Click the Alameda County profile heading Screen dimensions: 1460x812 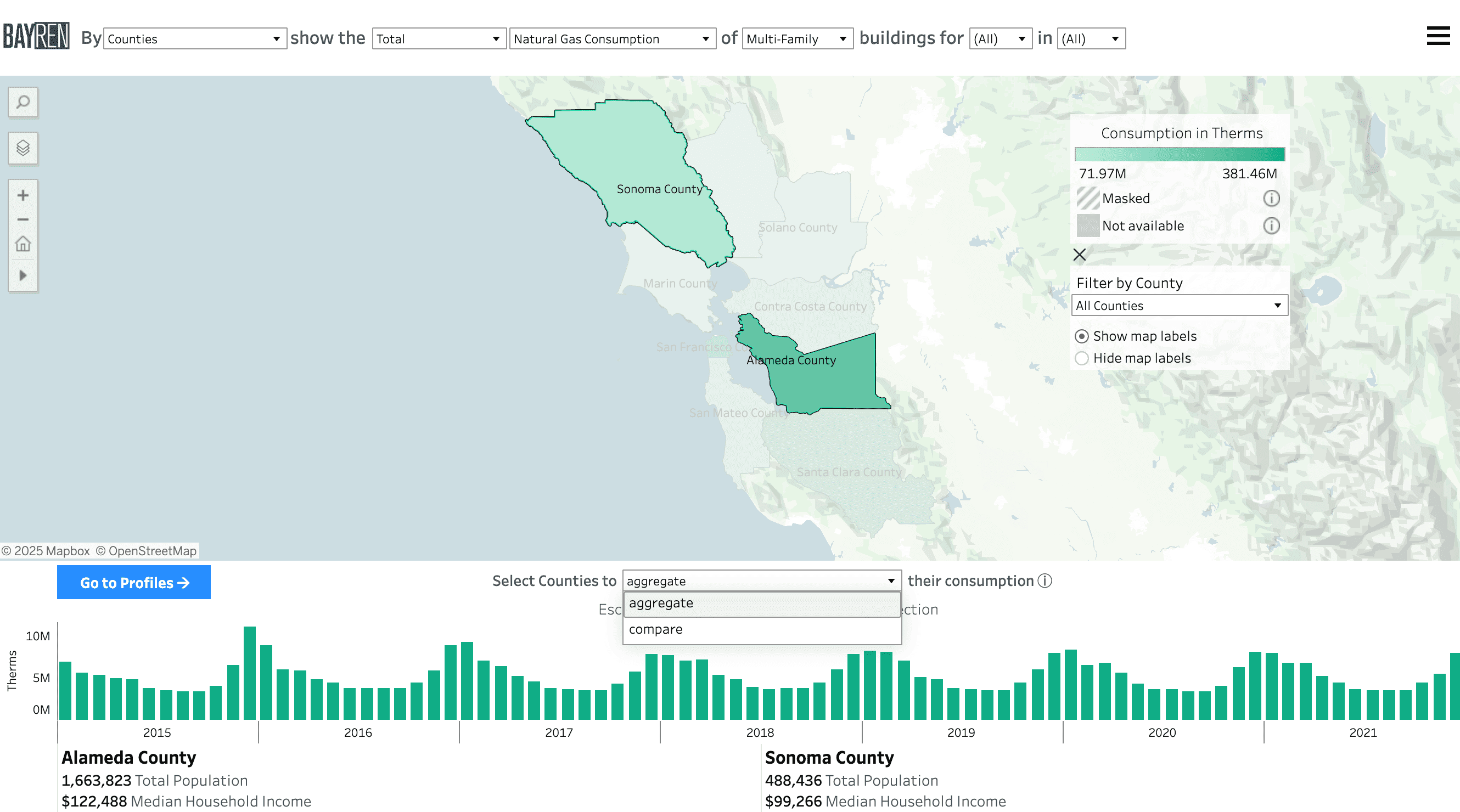[128, 758]
